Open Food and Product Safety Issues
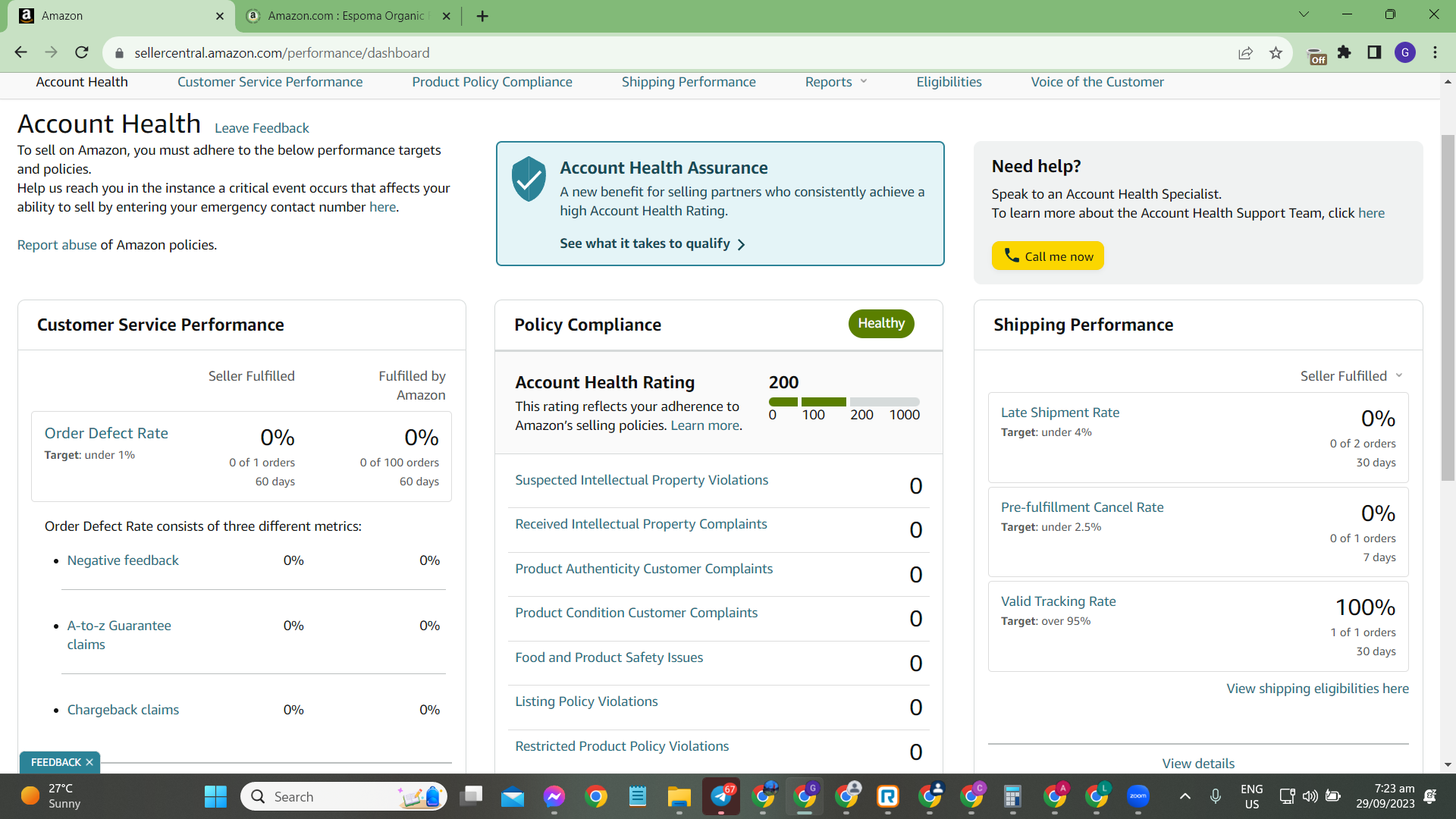Screen dimensions: 1456x819 [609, 657]
